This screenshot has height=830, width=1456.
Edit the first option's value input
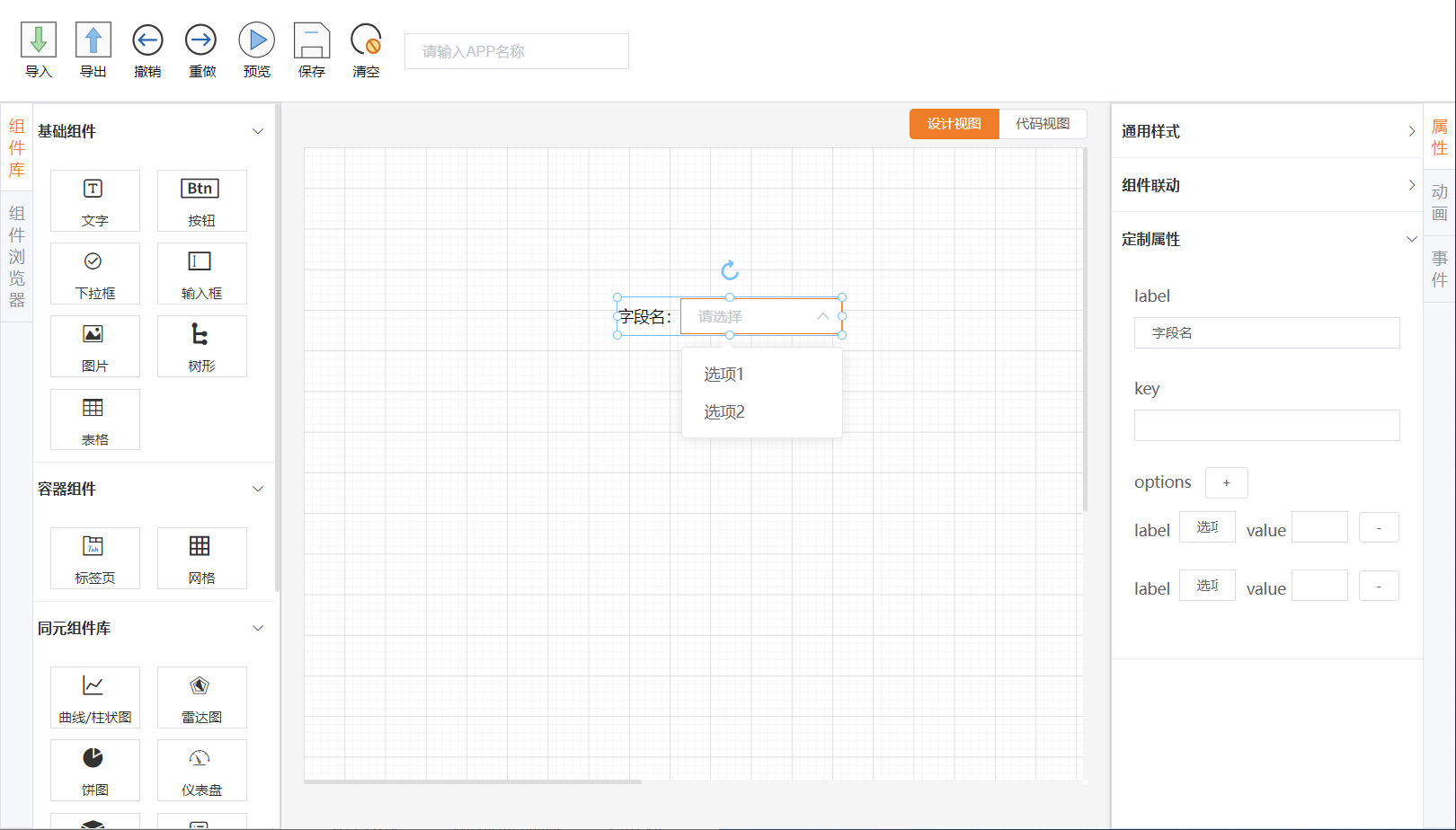pos(1319,526)
